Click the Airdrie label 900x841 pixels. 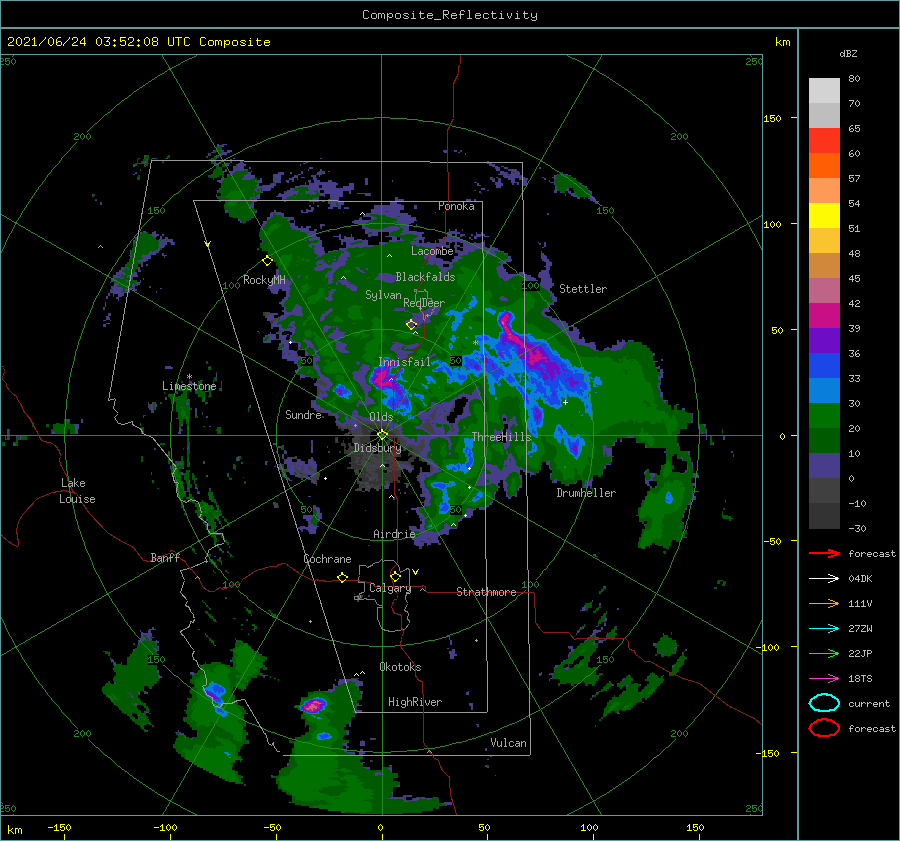[394, 534]
